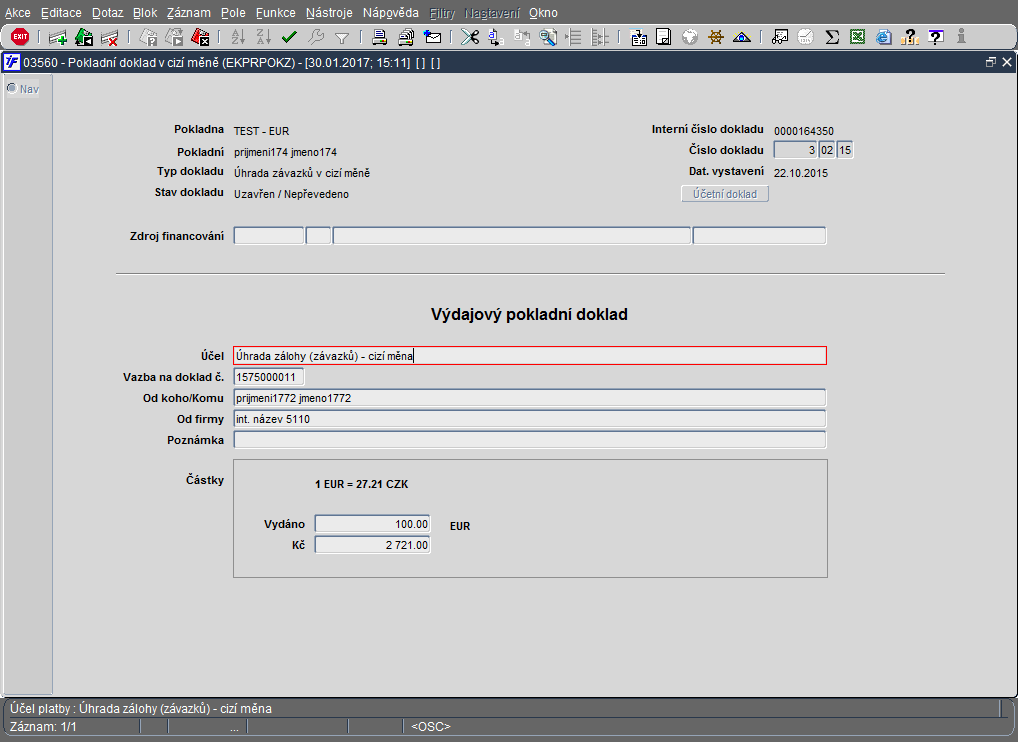
Task: Click the document page icon in toolbar
Action: pos(664,38)
